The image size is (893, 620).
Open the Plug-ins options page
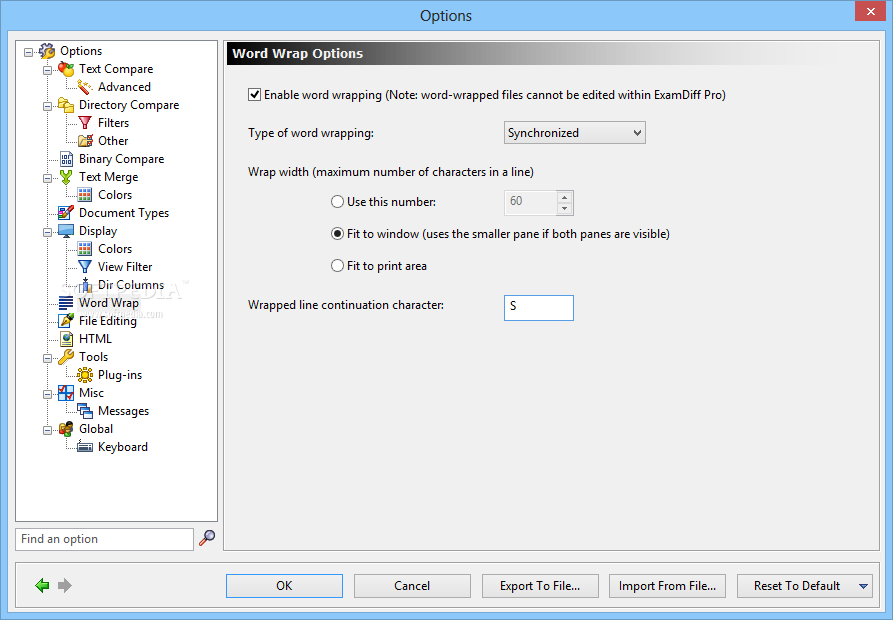[120, 375]
